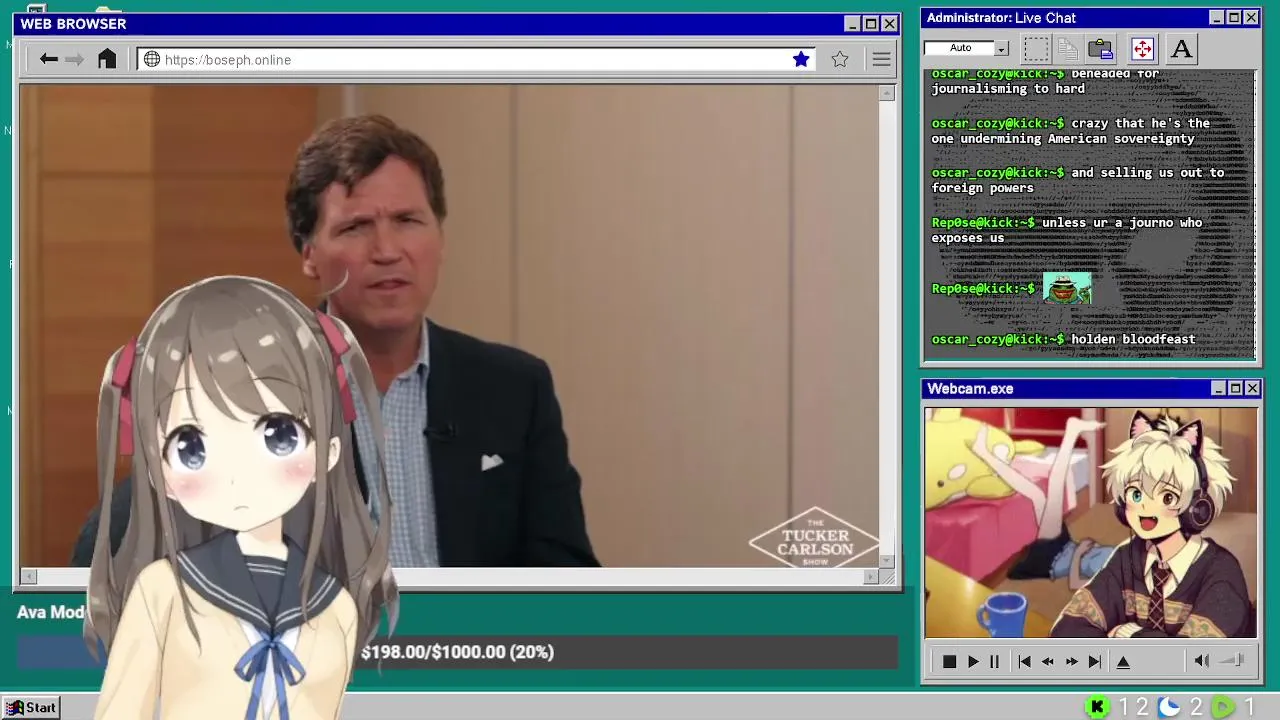Screen dimensions: 1280x720
Task: Close the Web Browser window
Action: coord(890,24)
